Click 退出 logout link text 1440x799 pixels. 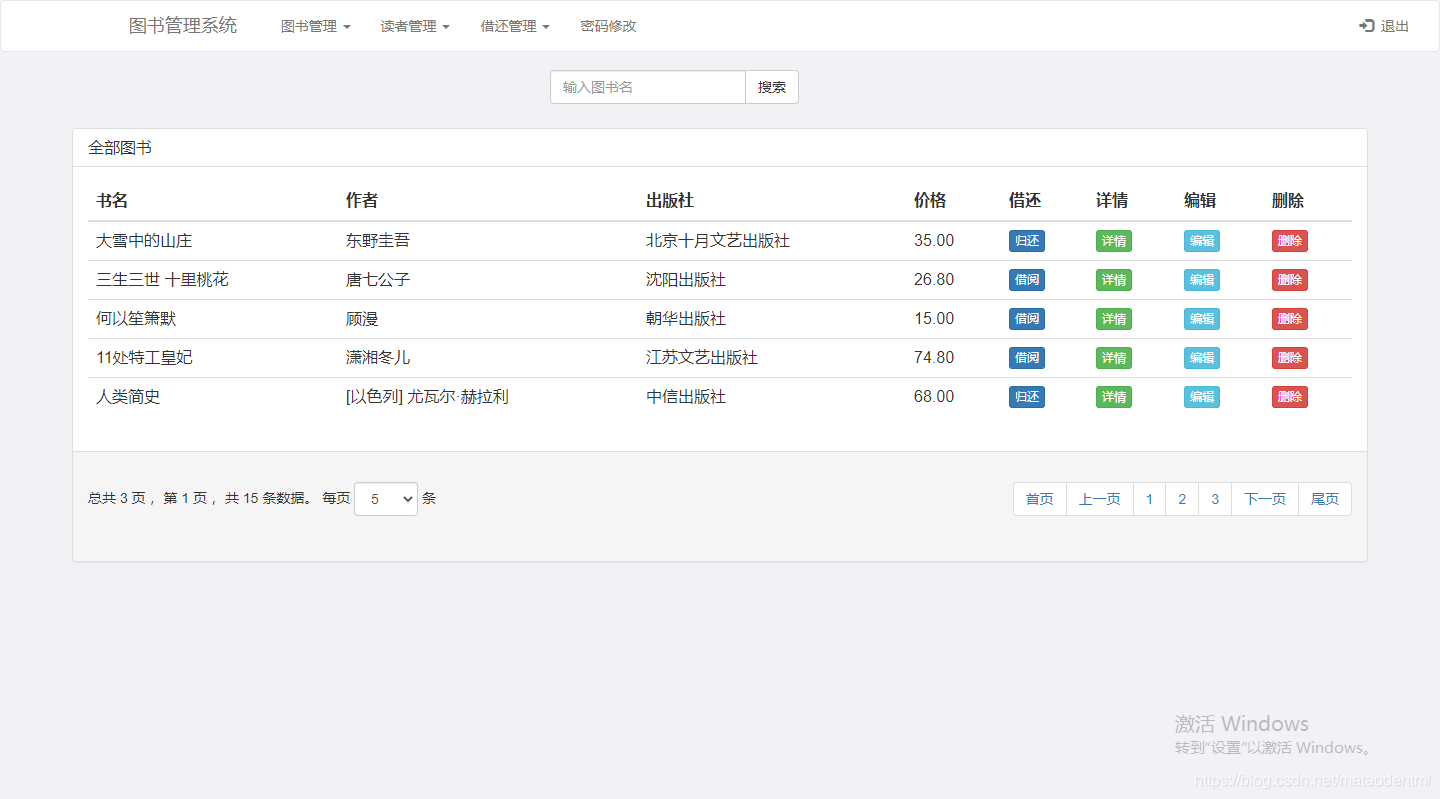[x=1395, y=26]
